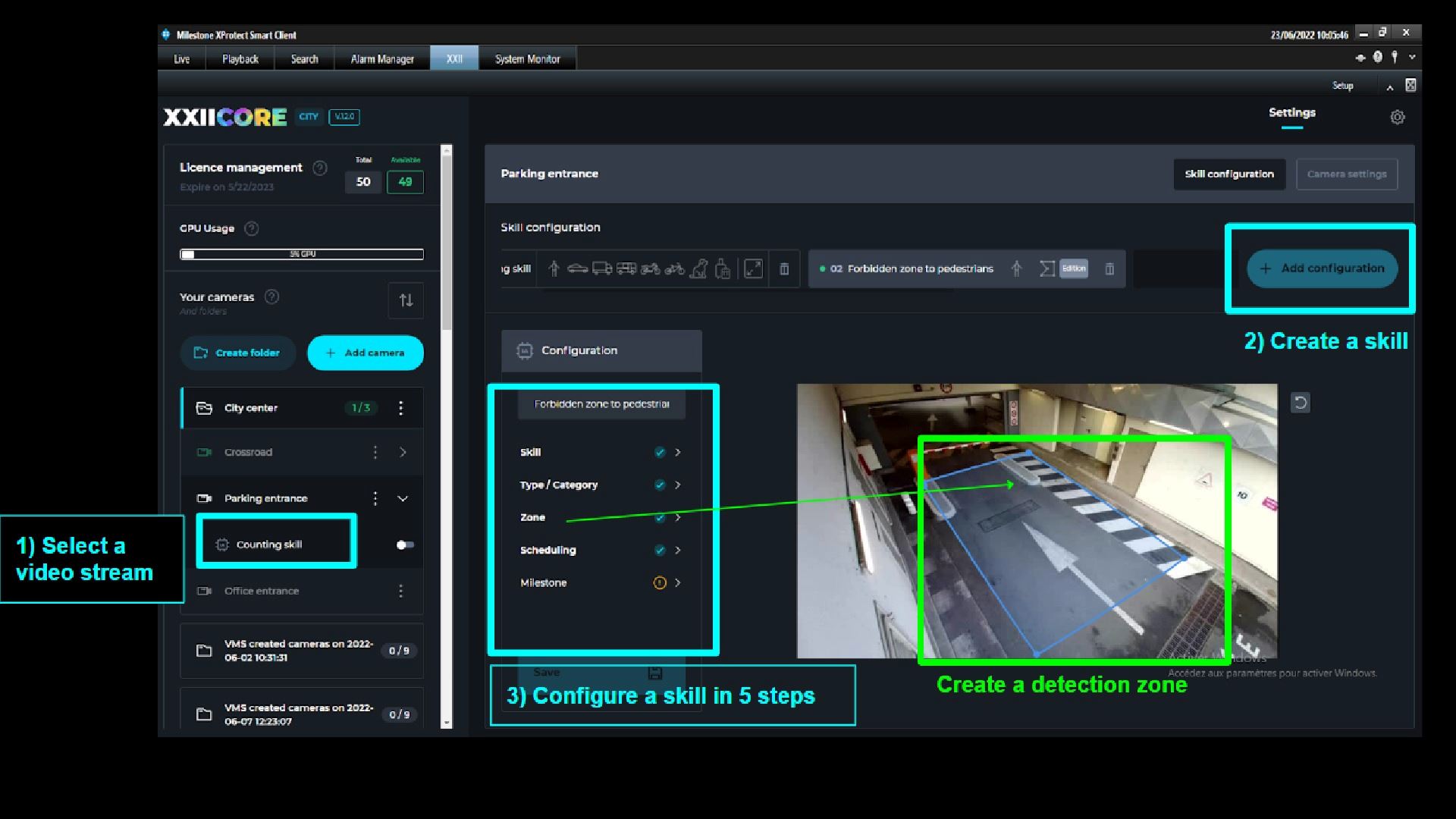Click the Create folder button
1456x819 pixels.
237,353
